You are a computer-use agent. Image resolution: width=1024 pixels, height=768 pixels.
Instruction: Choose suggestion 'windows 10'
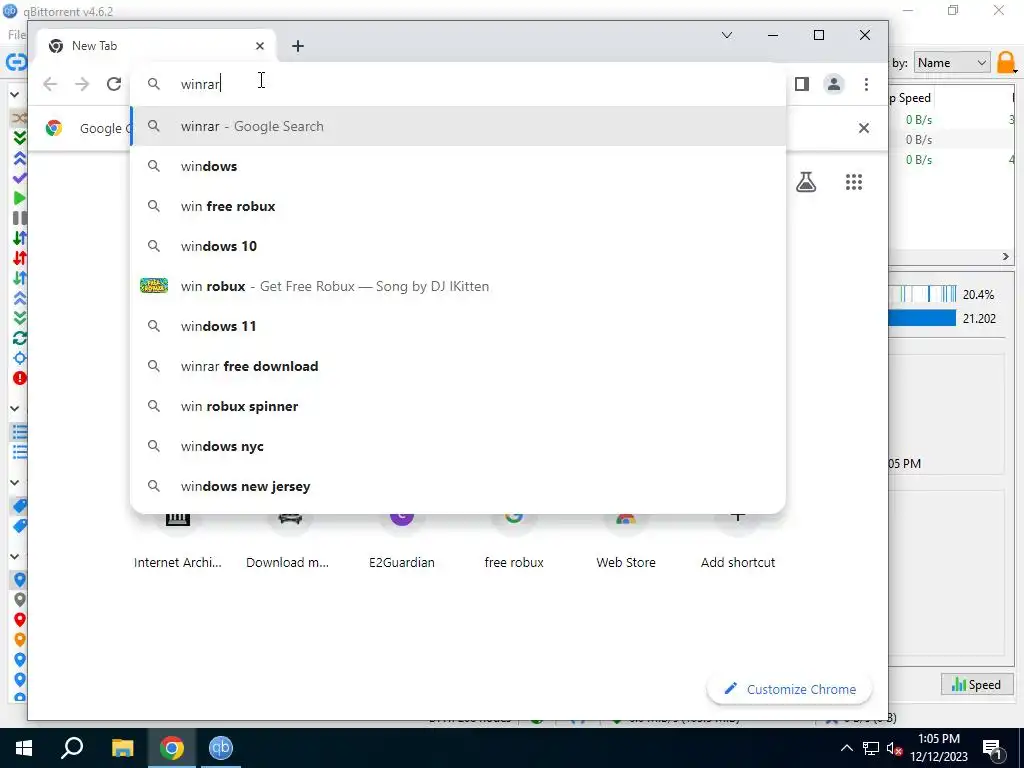(x=458, y=246)
